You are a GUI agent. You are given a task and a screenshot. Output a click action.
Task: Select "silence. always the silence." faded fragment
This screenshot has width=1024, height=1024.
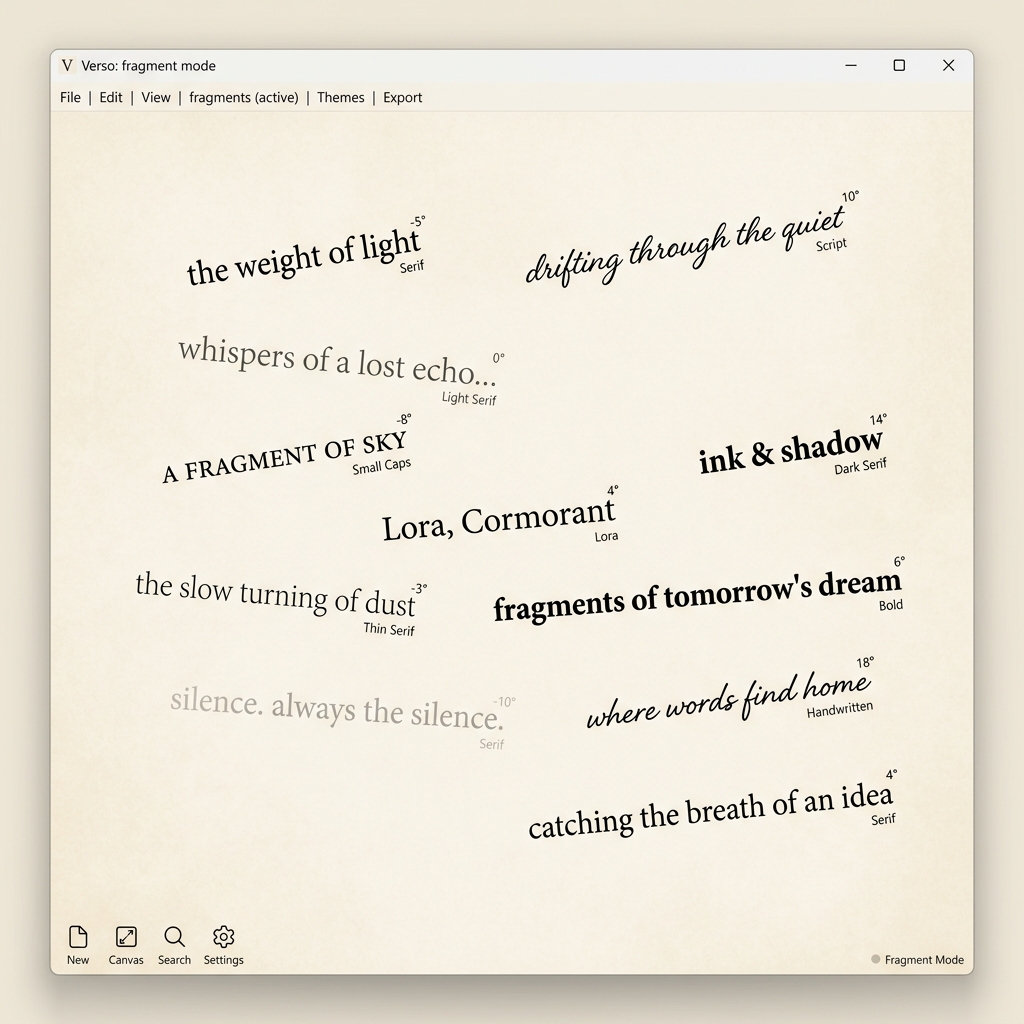point(337,708)
